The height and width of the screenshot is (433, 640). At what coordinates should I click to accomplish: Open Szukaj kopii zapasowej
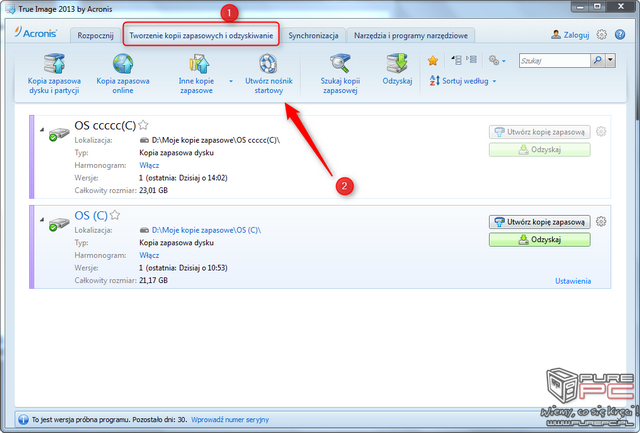[340, 74]
